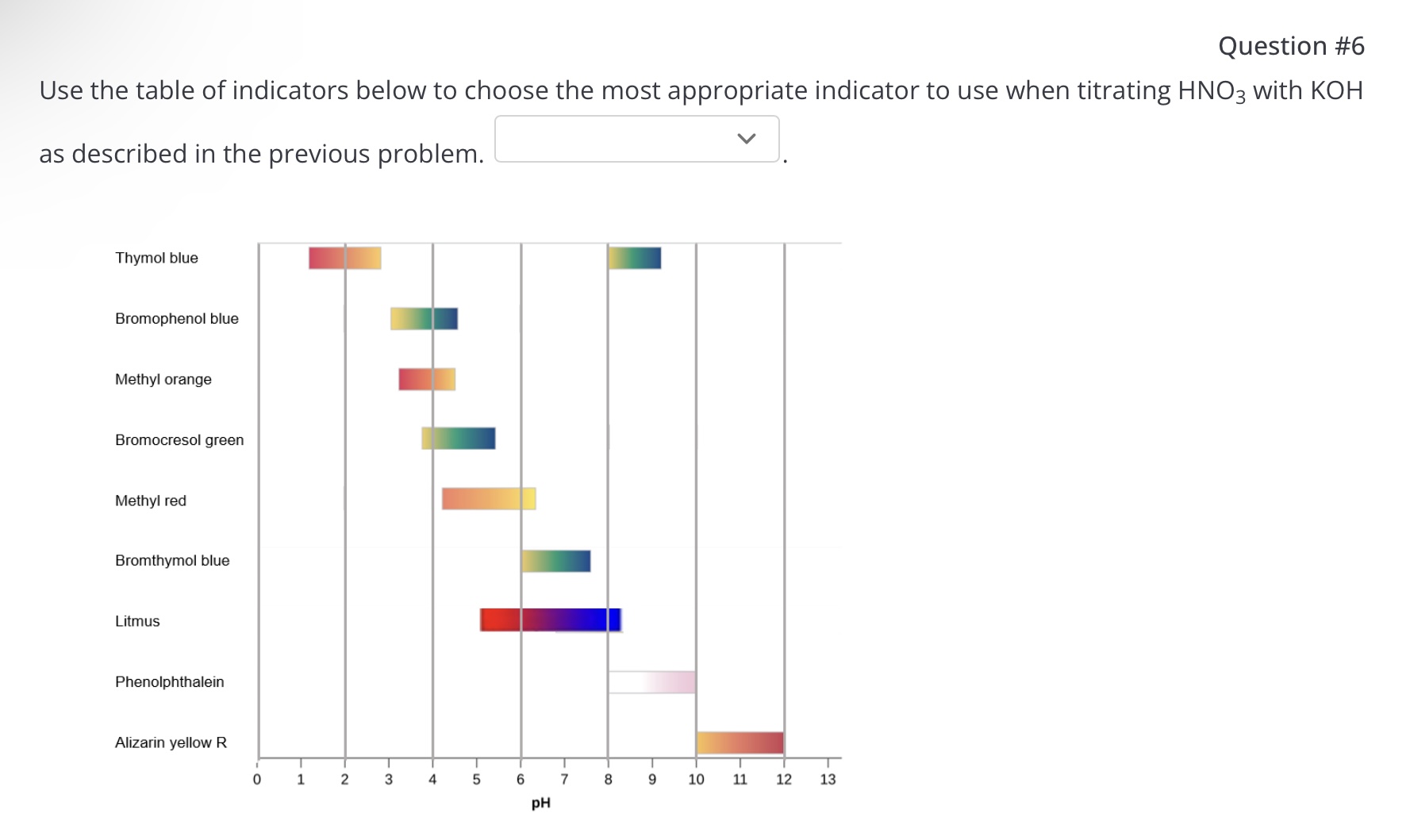This screenshot has height=840, width=1410.
Task: Select the Litmus red-to-blue bar
Action: (x=550, y=620)
